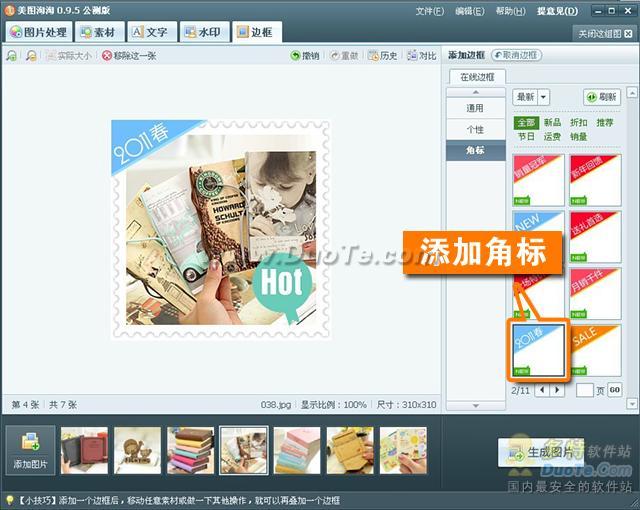Open the 文件(F) menu
Image resolution: width=640 pixels, height=510 pixels.
click(x=429, y=11)
